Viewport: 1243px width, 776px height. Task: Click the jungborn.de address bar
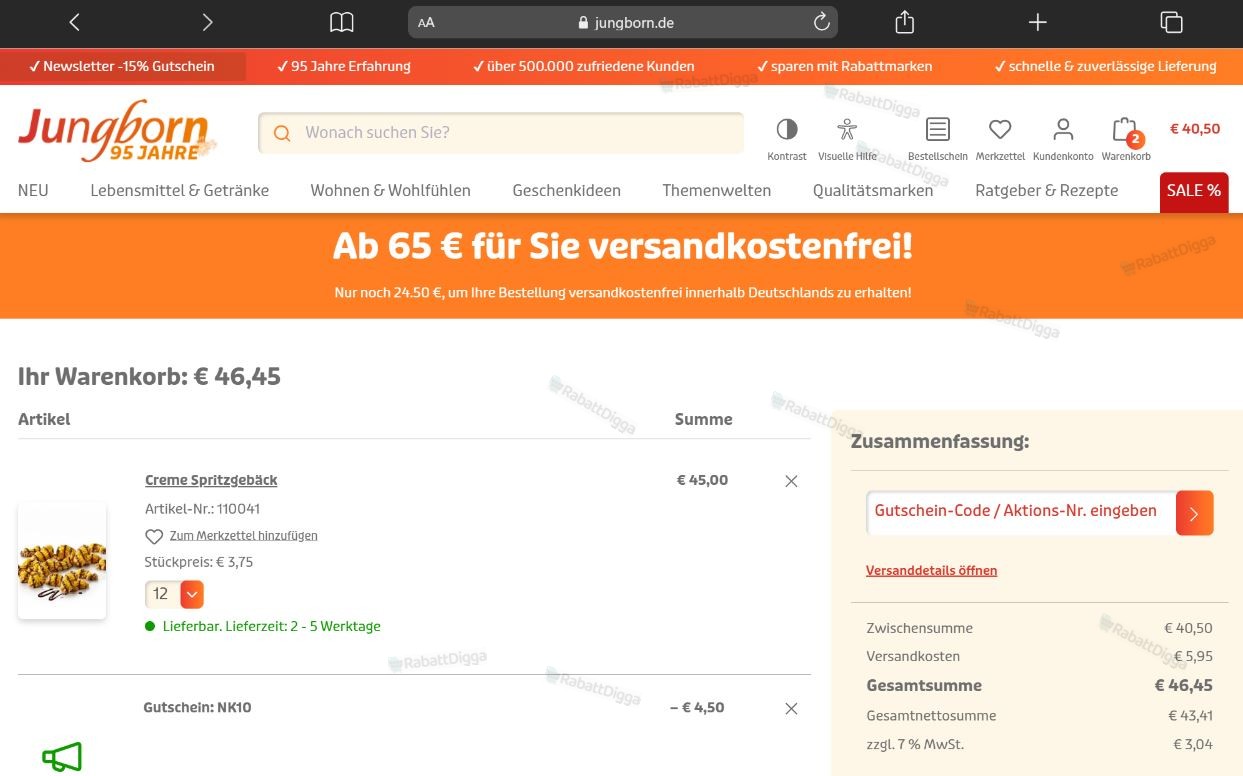click(x=623, y=22)
